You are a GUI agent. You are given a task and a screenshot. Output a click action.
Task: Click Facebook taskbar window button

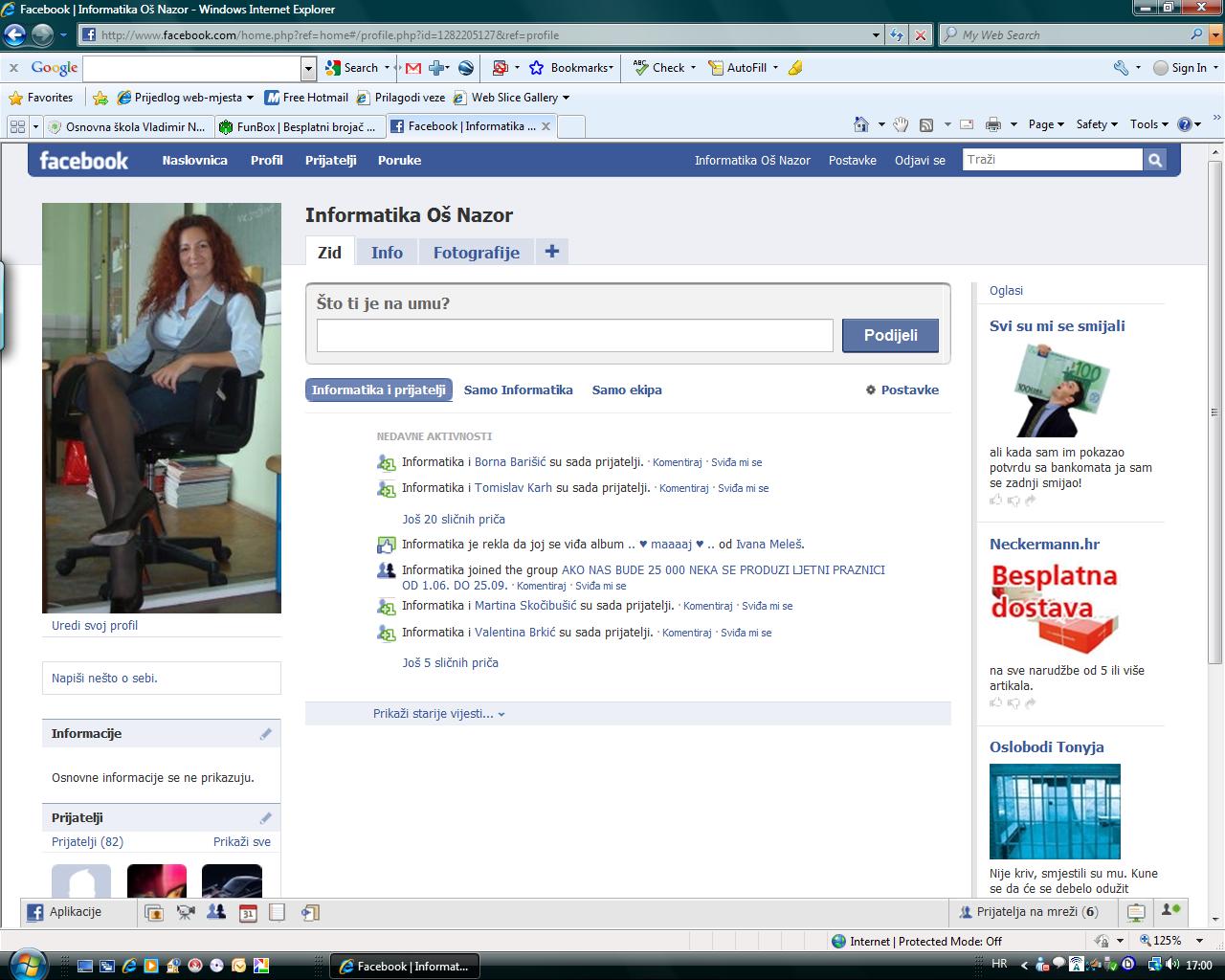405,966
